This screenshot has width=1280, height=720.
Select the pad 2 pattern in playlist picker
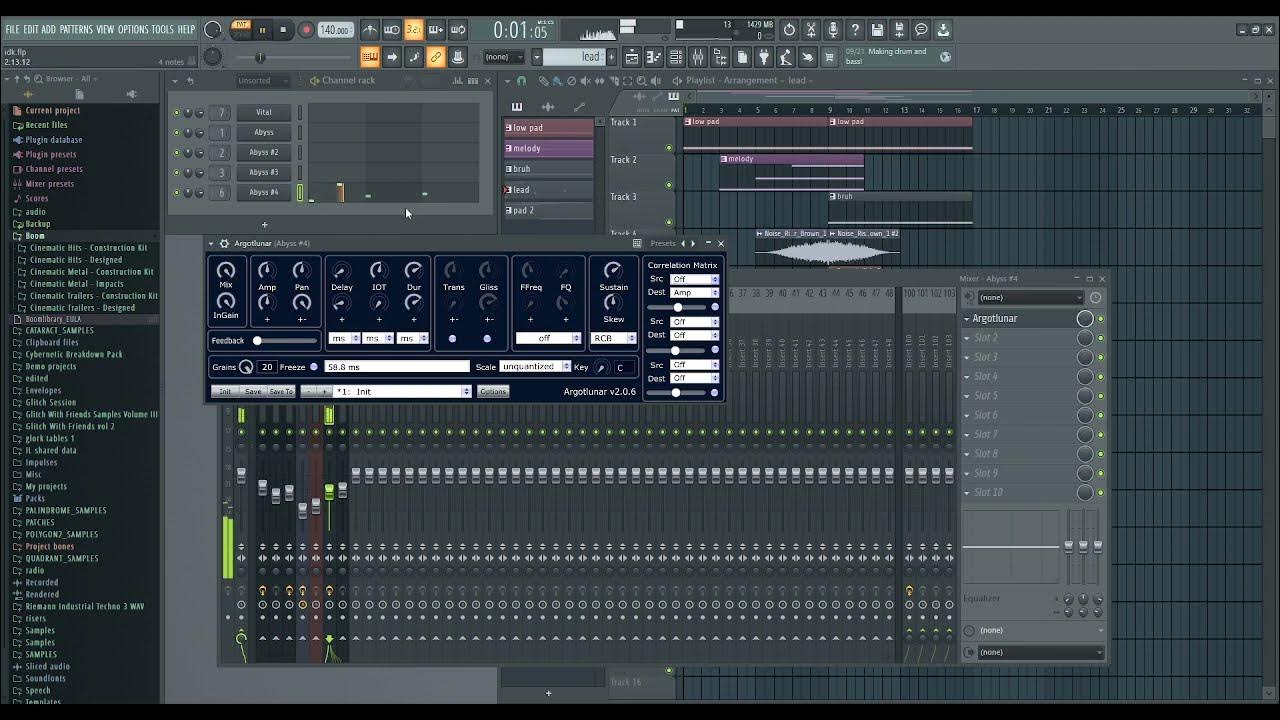(548, 210)
